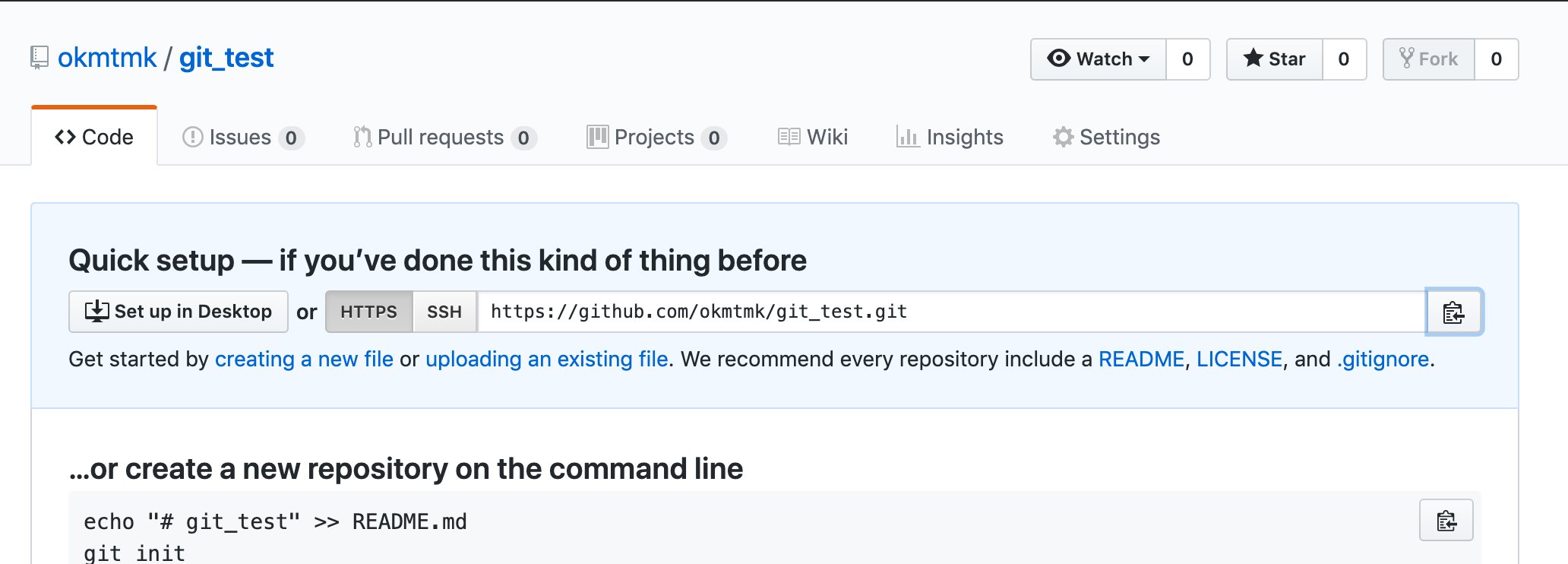
Task: Open the Wiki book tab
Action: 813,137
